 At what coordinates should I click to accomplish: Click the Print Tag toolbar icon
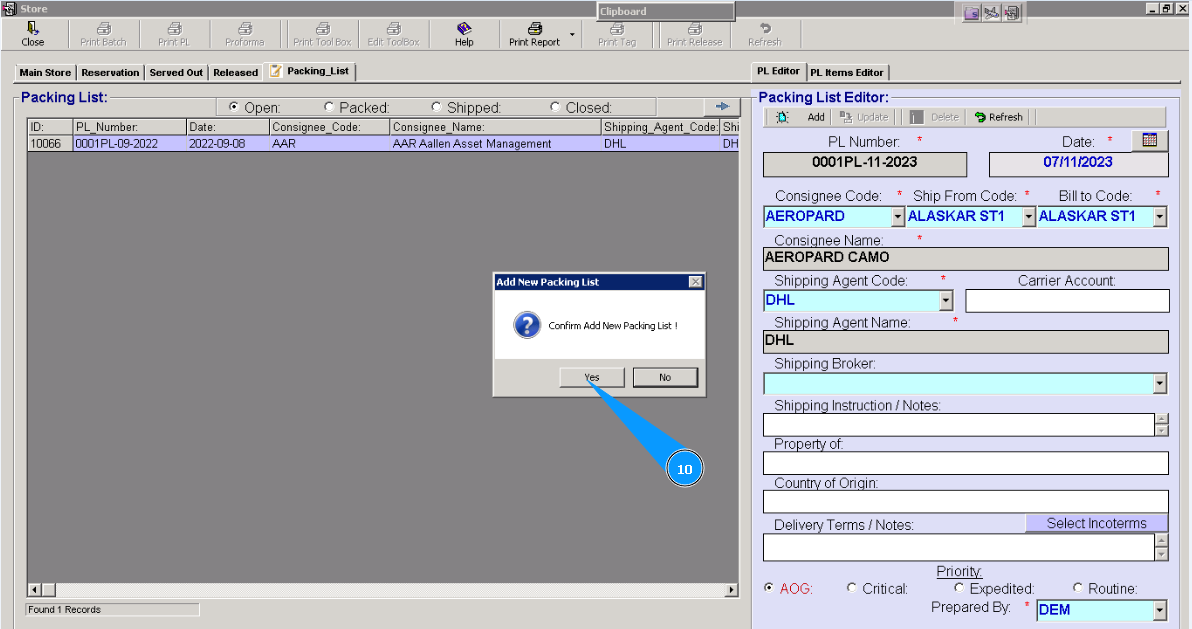[x=617, y=29]
